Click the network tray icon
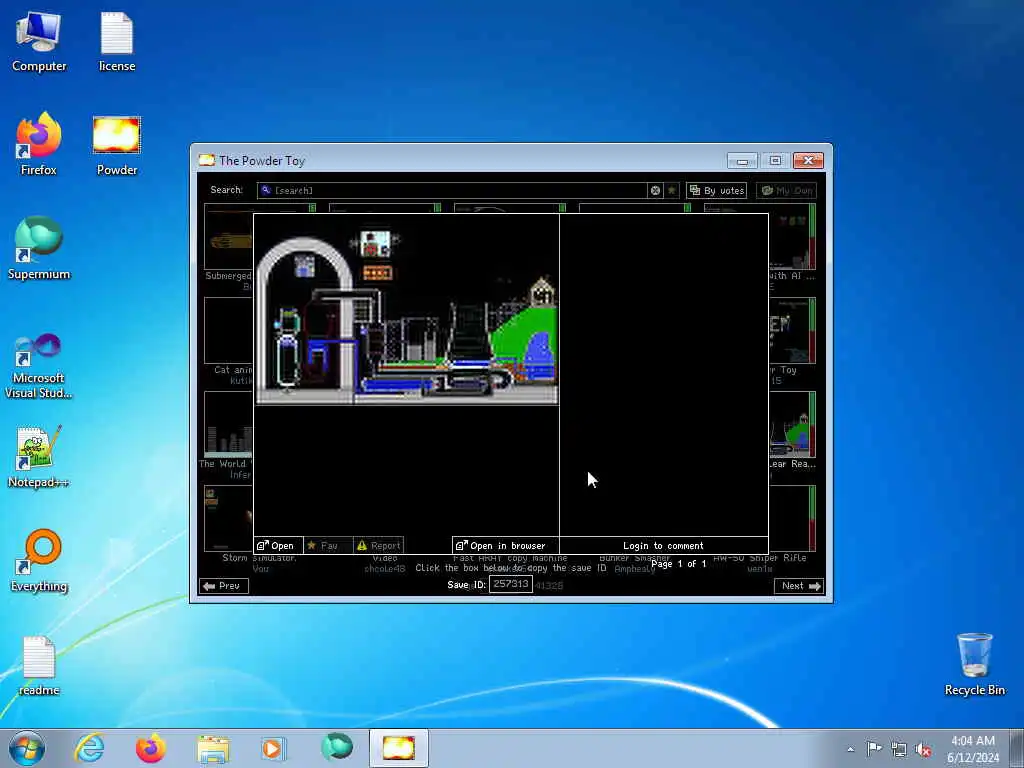Image resolution: width=1024 pixels, height=768 pixels. pos(899,749)
